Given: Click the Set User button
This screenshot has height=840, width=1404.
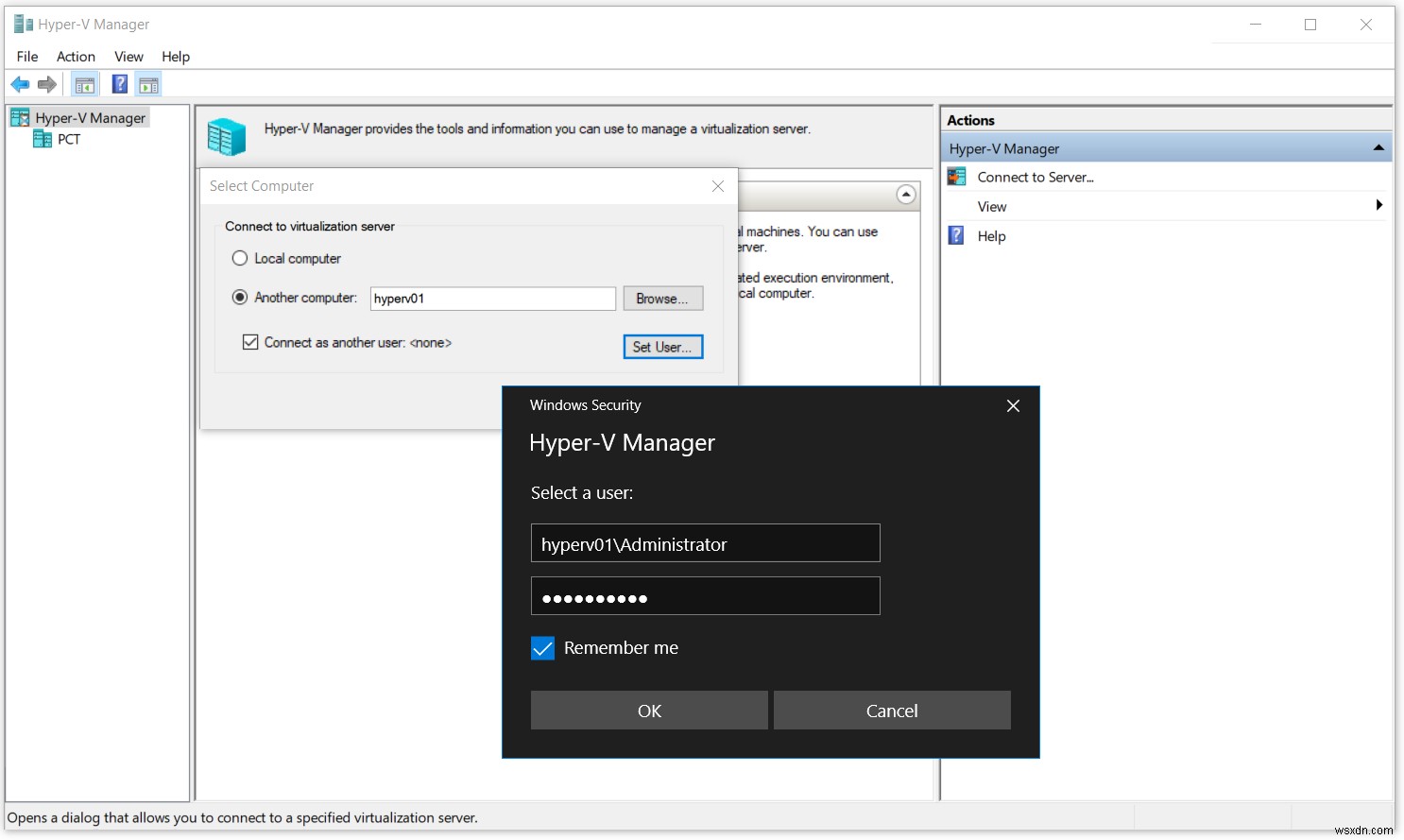Looking at the screenshot, I should 662,346.
